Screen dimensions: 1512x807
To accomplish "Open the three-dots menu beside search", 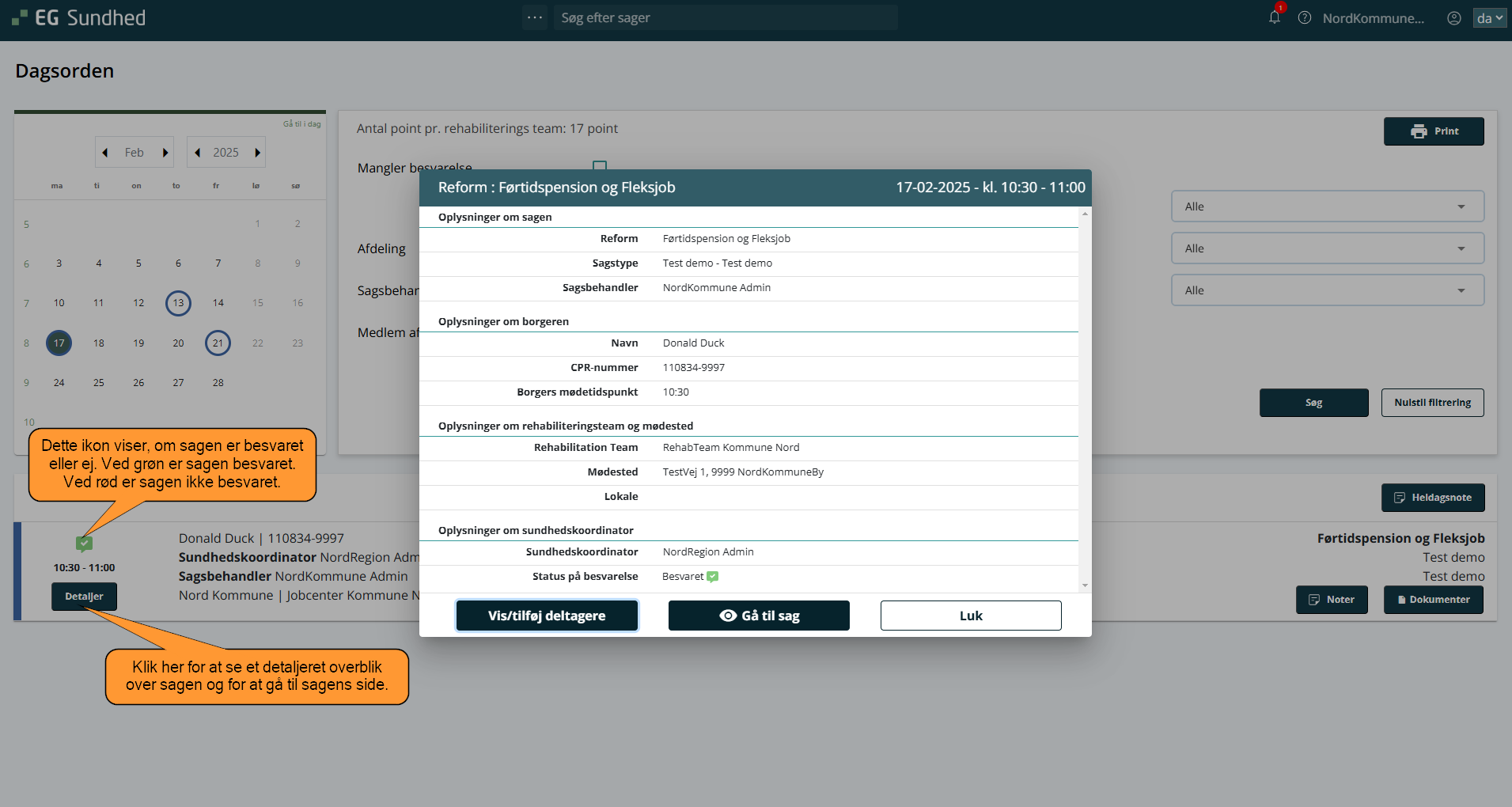I will pos(535,17).
